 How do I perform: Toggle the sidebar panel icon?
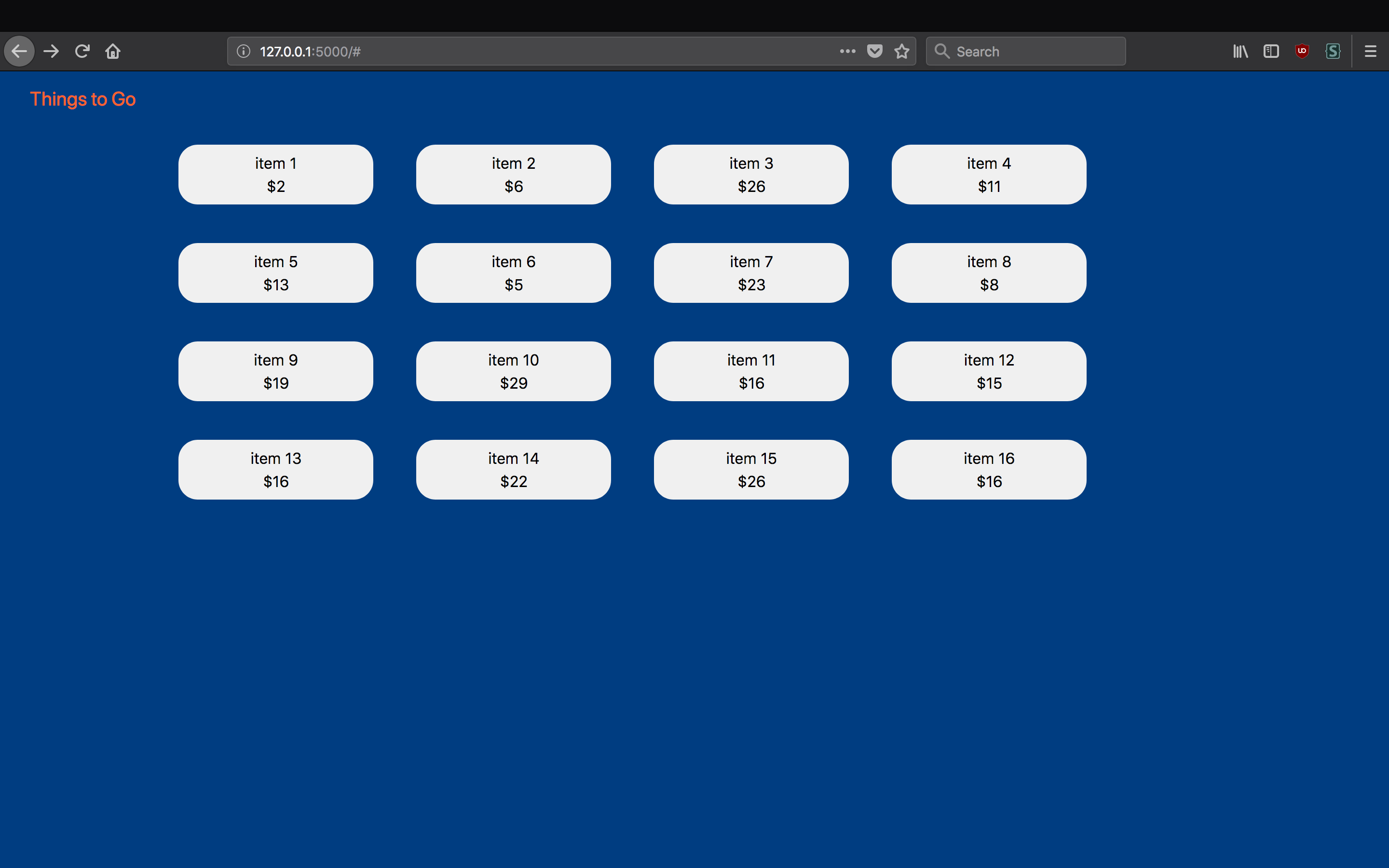coord(1271,51)
